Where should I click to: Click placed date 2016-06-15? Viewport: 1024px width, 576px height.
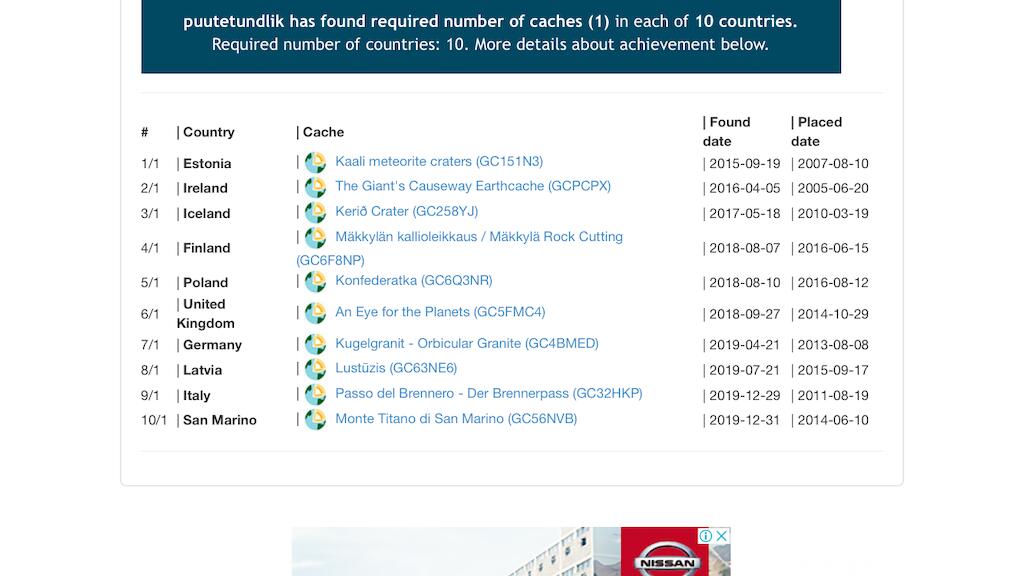click(833, 248)
